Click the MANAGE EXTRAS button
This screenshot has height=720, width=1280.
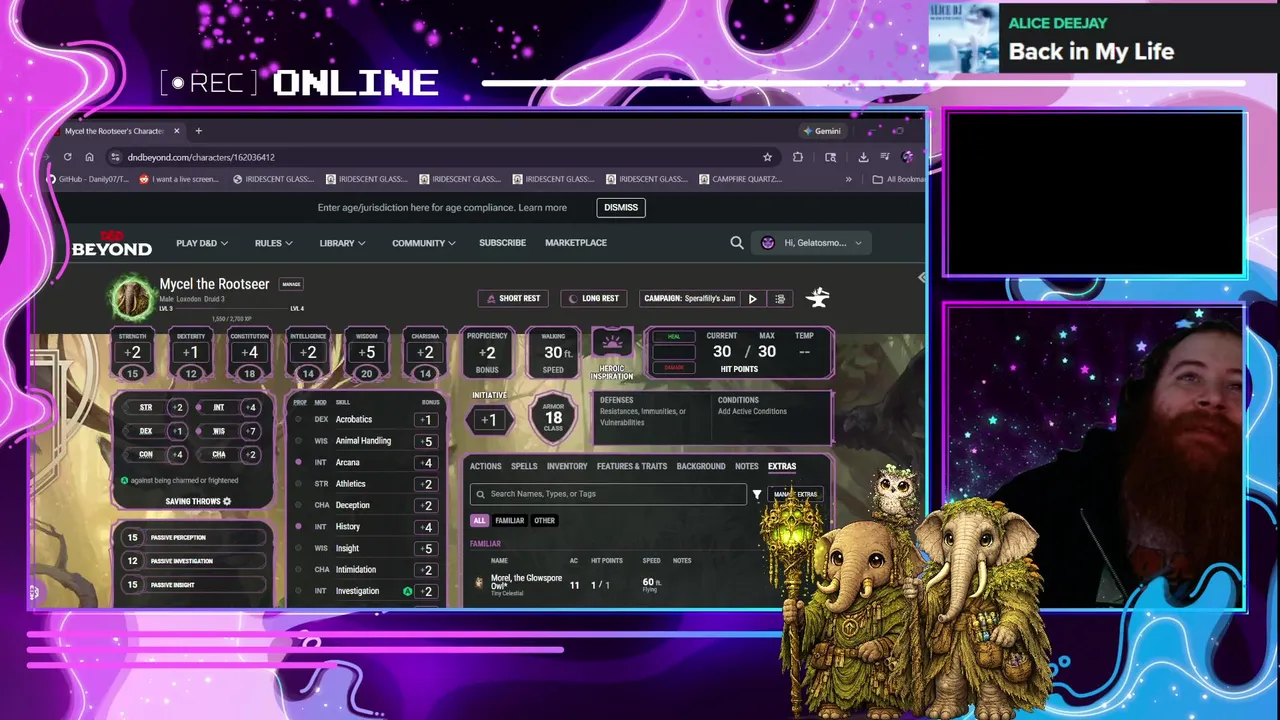796,494
